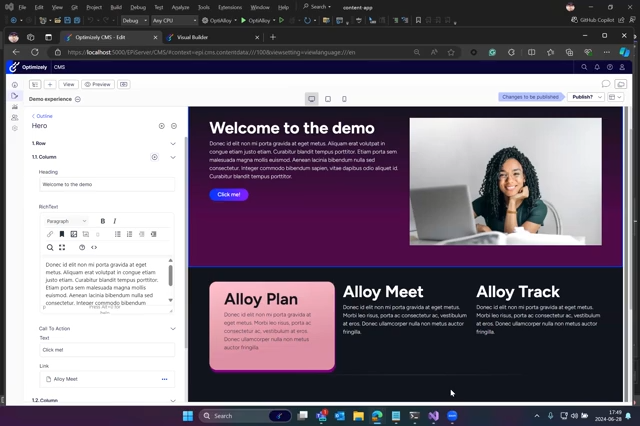This screenshot has height=426, width=640.
Task: Open Visual Studio Debug menu
Action: pyautogui.click(x=138, y=7)
